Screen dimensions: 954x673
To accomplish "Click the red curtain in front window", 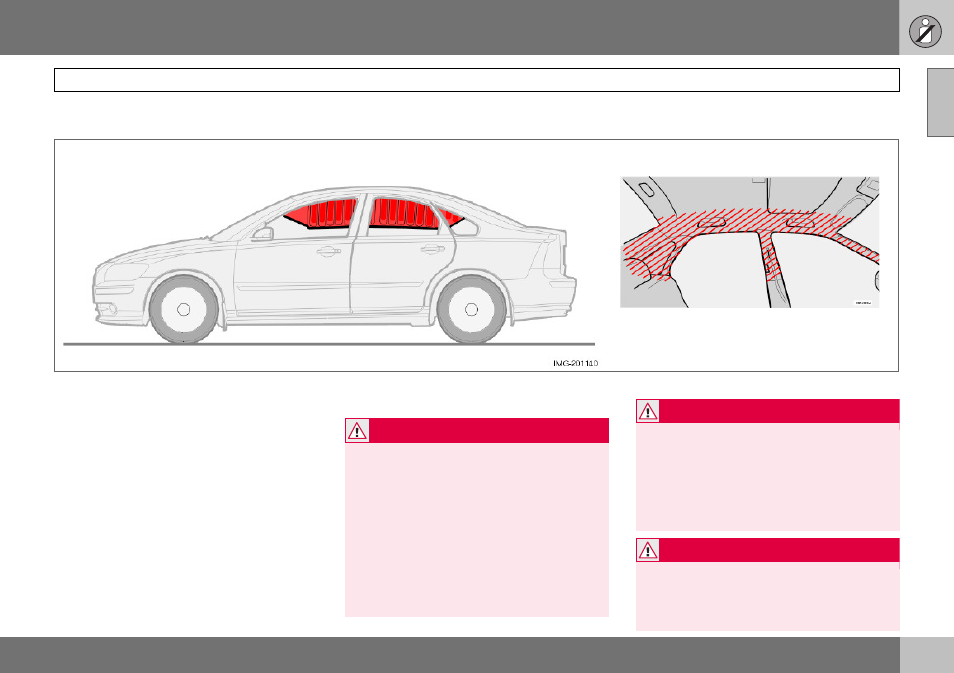I will pos(321,213).
